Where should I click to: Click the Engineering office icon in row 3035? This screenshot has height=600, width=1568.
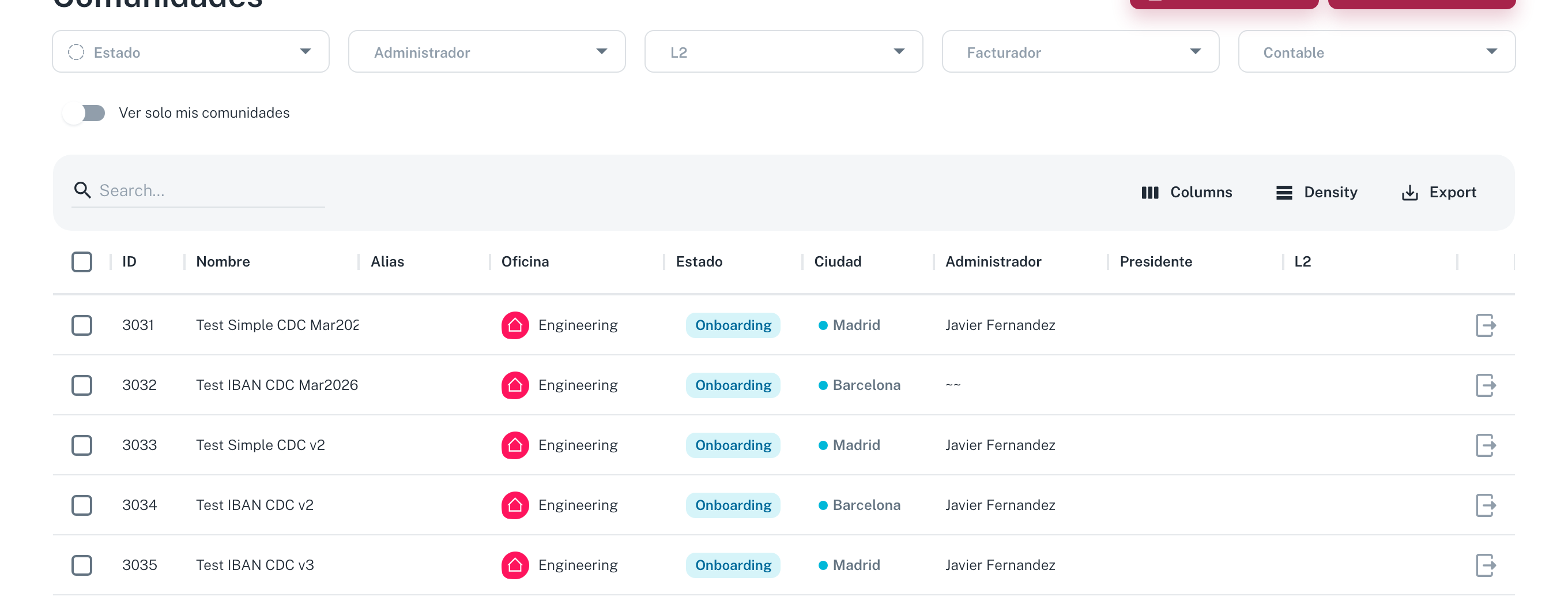[515, 565]
